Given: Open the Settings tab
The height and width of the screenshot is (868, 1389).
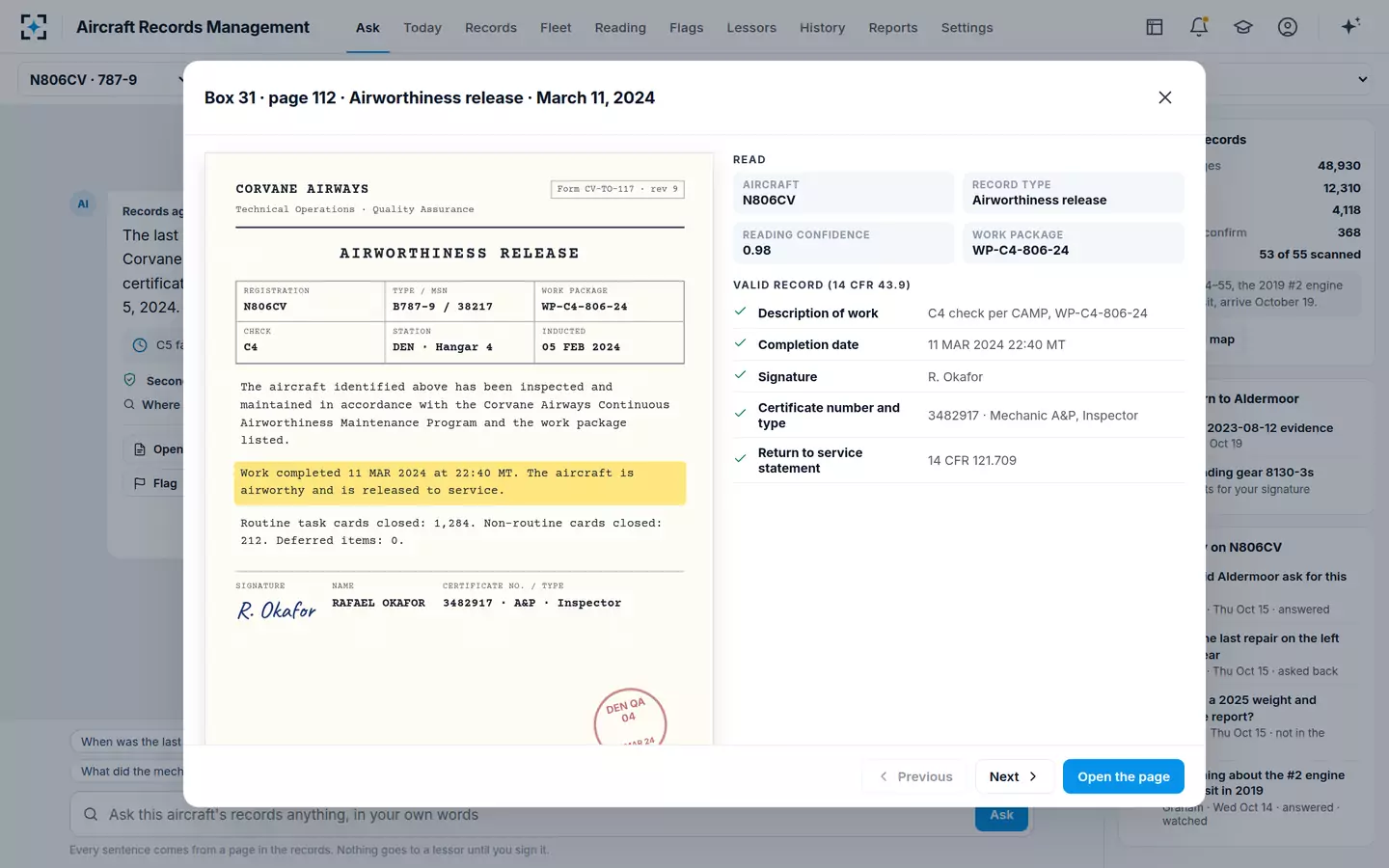Looking at the screenshot, I should 967,27.
